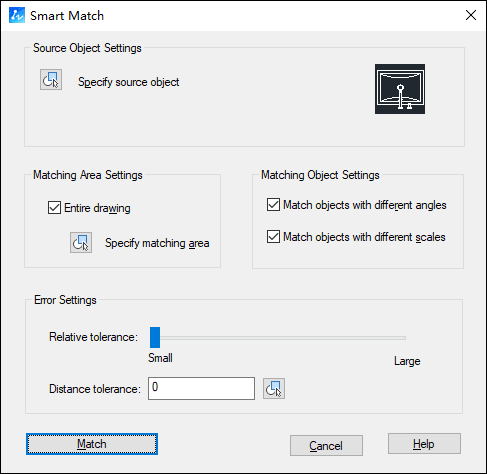This screenshot has height=474, width=487.
Task: Click the "Small" label under the slider
Action: click(x=160, y=358)
